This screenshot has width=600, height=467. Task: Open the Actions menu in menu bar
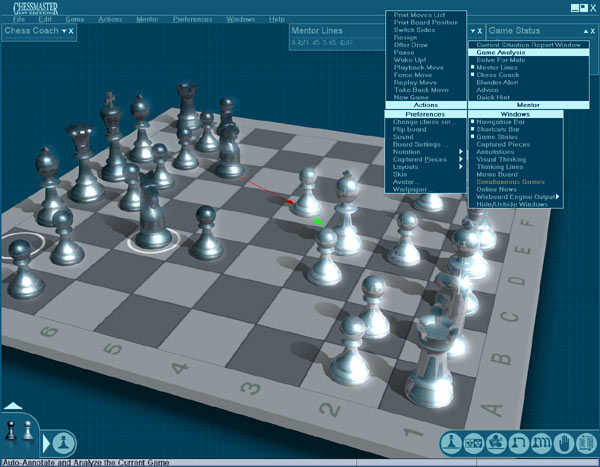click(x=110, y=19)
